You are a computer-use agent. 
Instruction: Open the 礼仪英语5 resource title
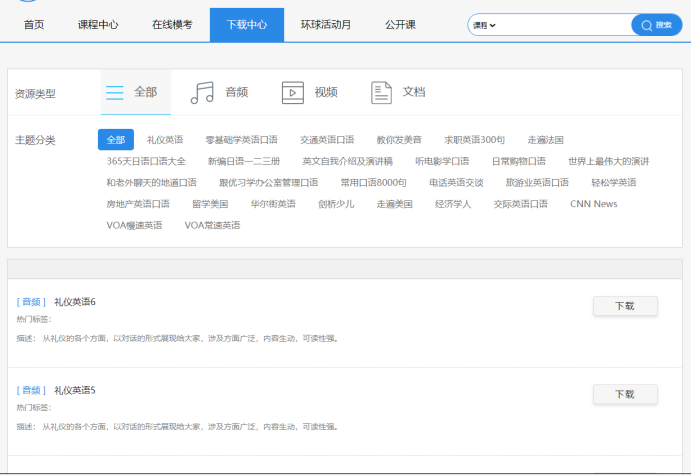(x=75, y=390)
